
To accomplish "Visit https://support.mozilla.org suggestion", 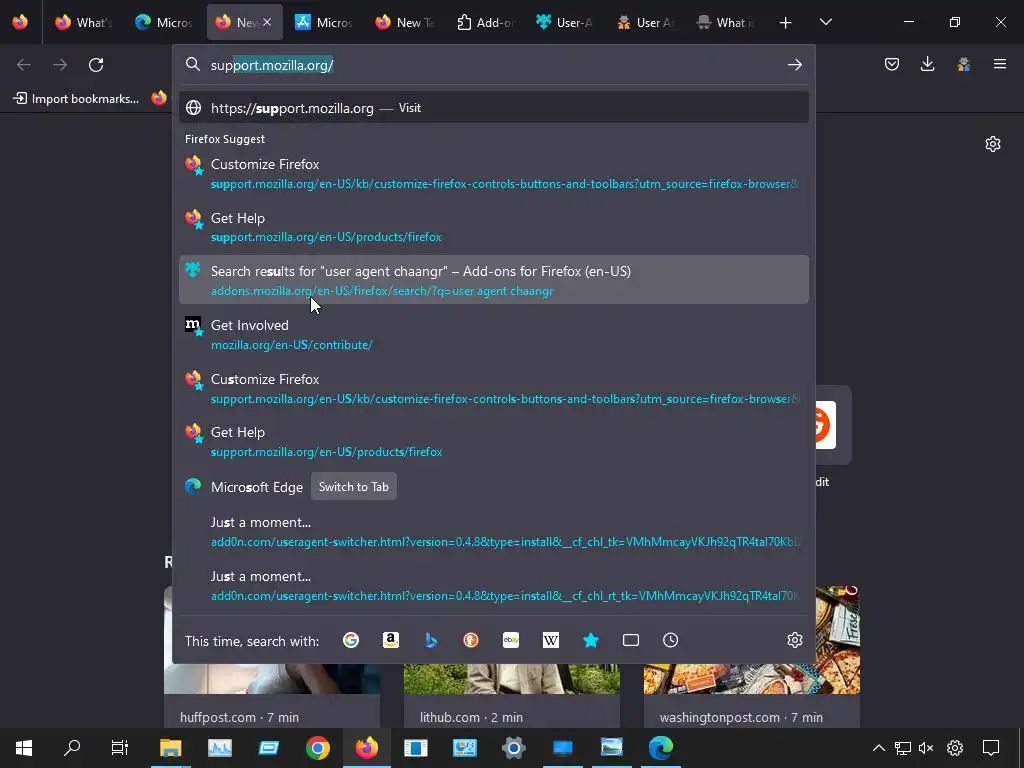I will [494, 108].
